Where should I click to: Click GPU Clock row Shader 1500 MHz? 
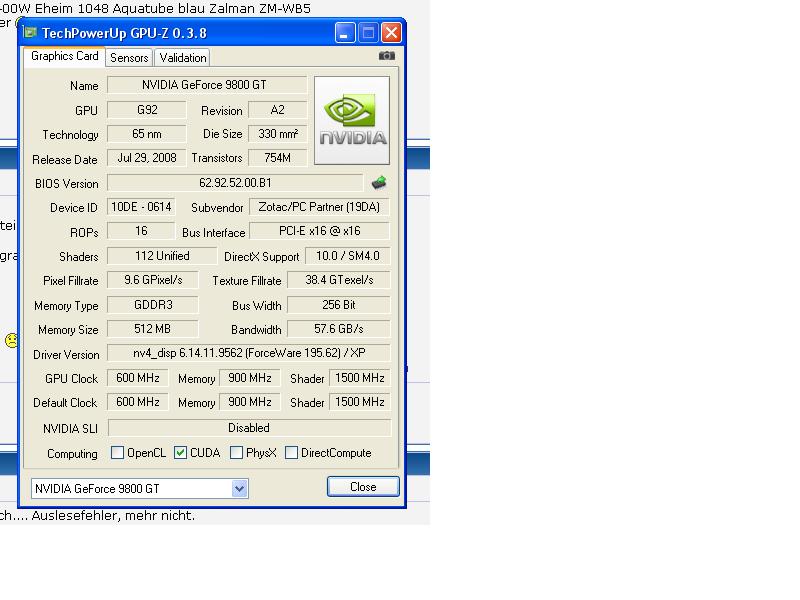pyautogui.click(x=360, y=378)
